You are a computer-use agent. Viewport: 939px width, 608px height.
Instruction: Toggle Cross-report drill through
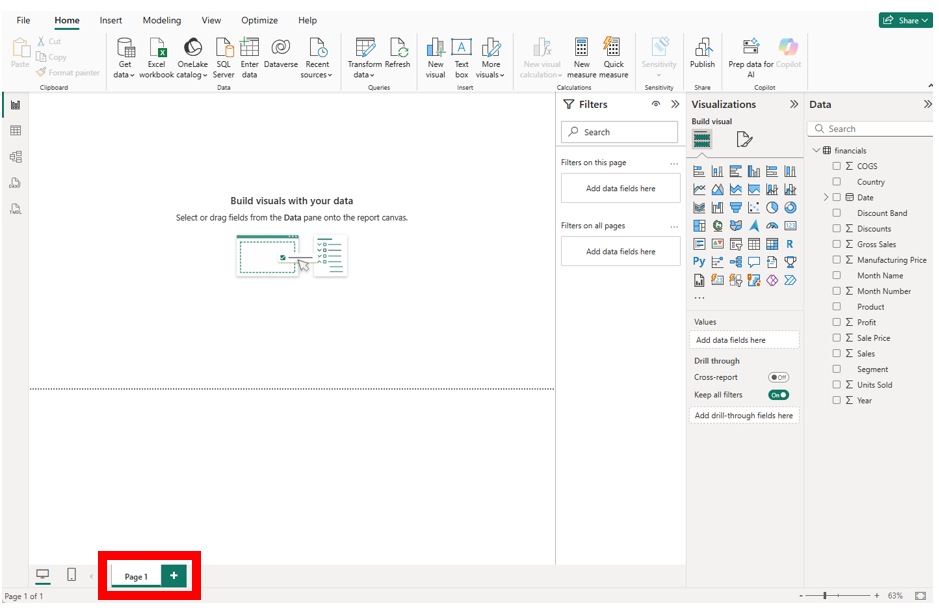pos(779,377)
